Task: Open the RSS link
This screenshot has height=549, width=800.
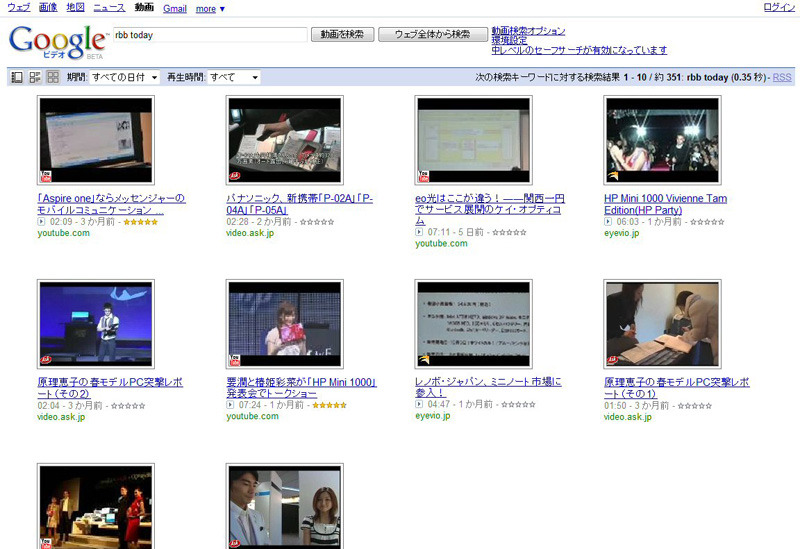Action: pyautogui.click(x=782, y=78)
